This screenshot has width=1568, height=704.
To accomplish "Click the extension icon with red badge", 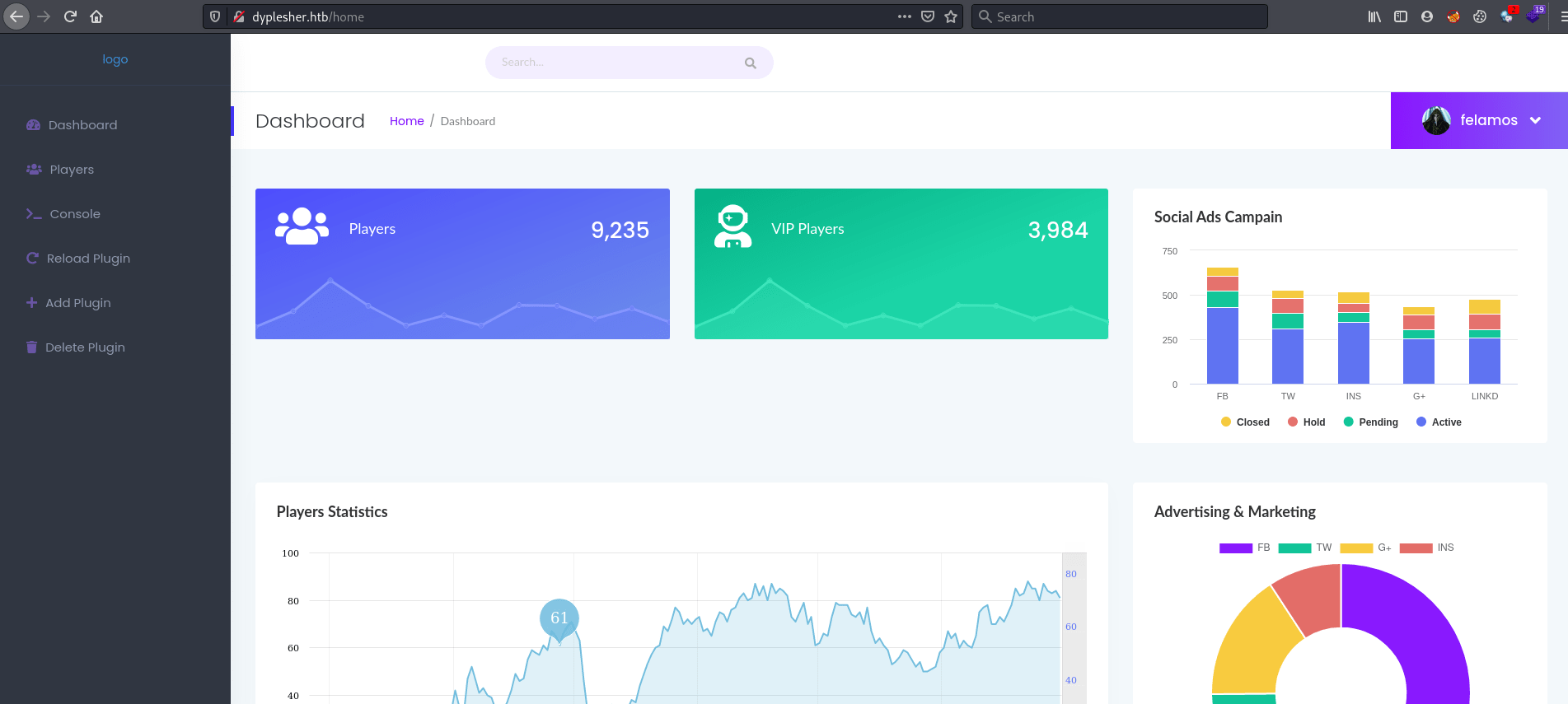I will [x=1508, y=16].
